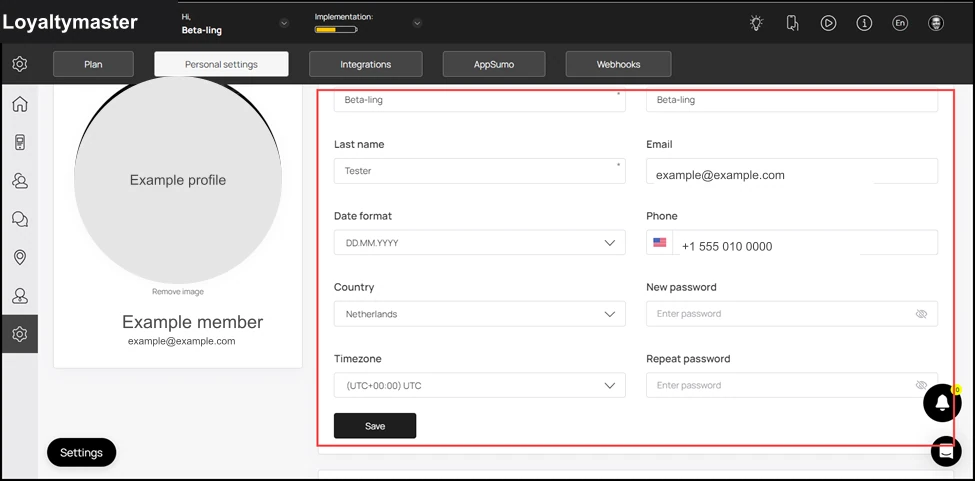Open the AppSumo tab
975x481 pixels.
pyautogui.click(x=494, y=64)
